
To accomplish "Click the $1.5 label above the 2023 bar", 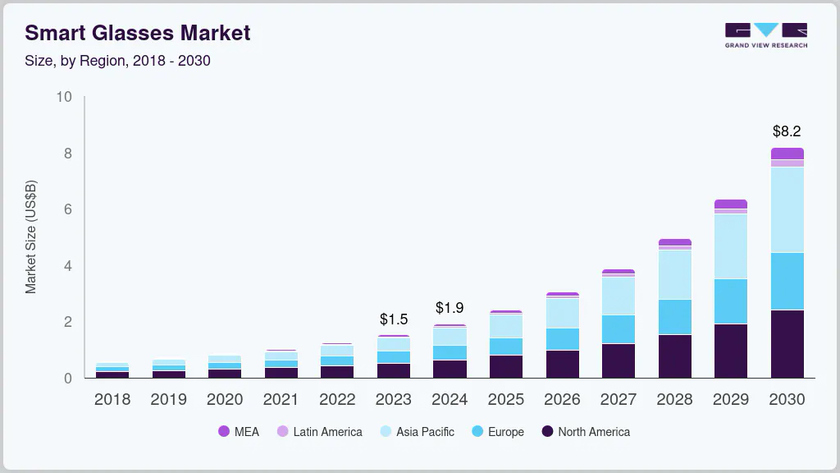I will click(394, 319).
